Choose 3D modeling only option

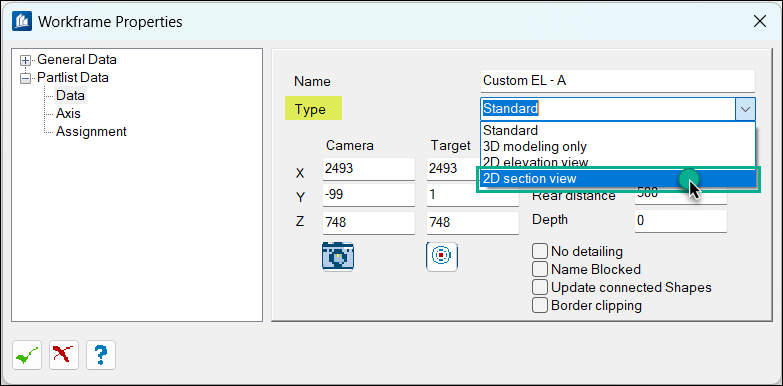click(618, 147)
